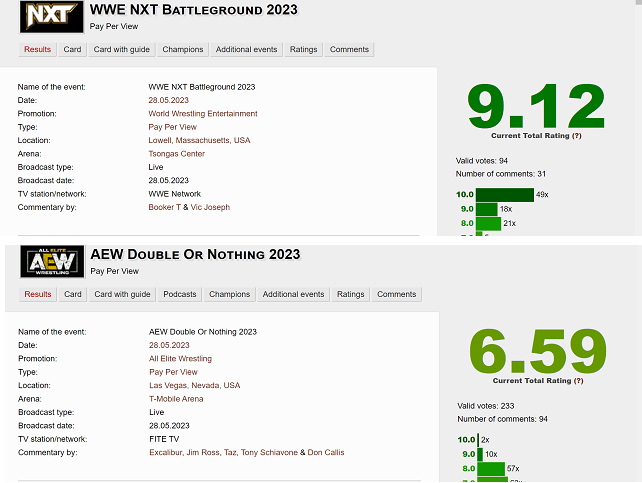Open T-Mobile Arena link

point(176,399)
